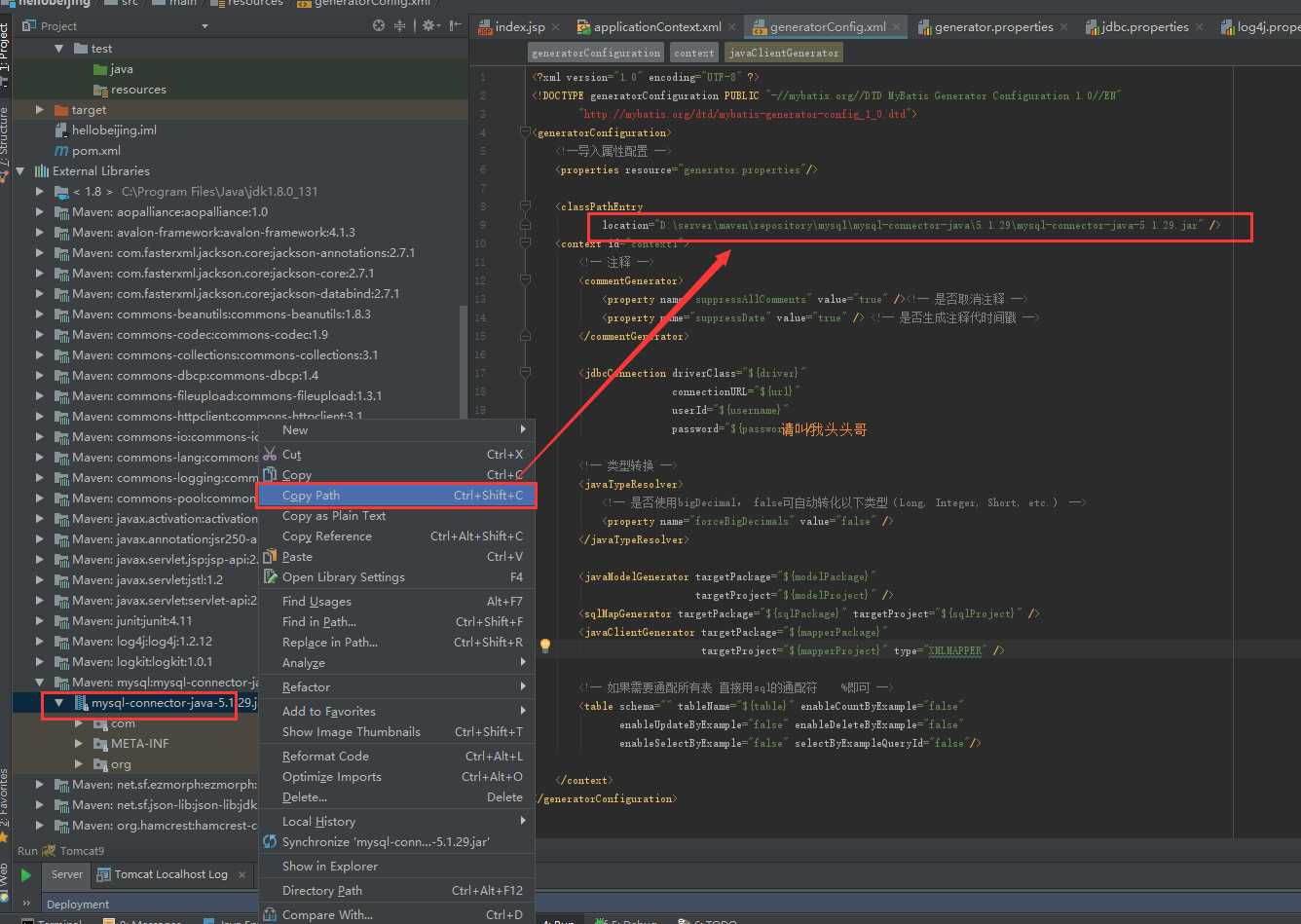Click the XMLMAPPER type value in editor

pyautogui.click(x=954, y=650)
